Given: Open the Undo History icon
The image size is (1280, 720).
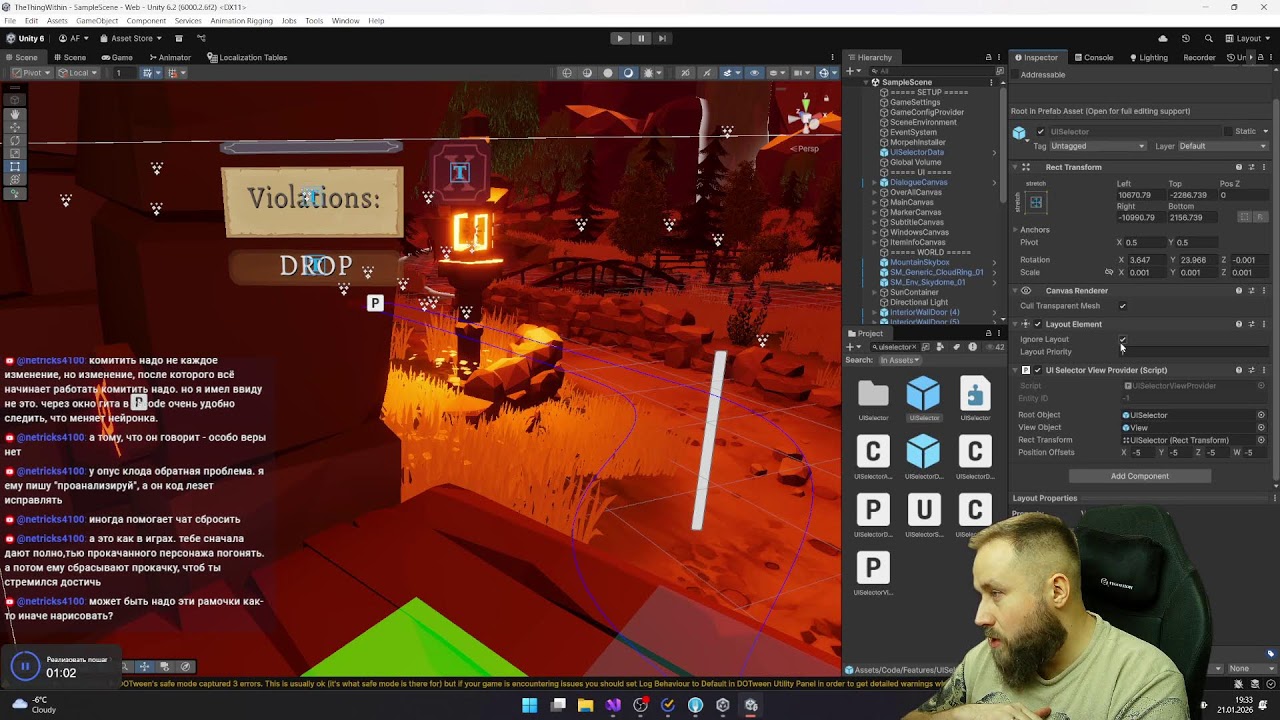Looking at the screenshot, I should point(1186,38).
